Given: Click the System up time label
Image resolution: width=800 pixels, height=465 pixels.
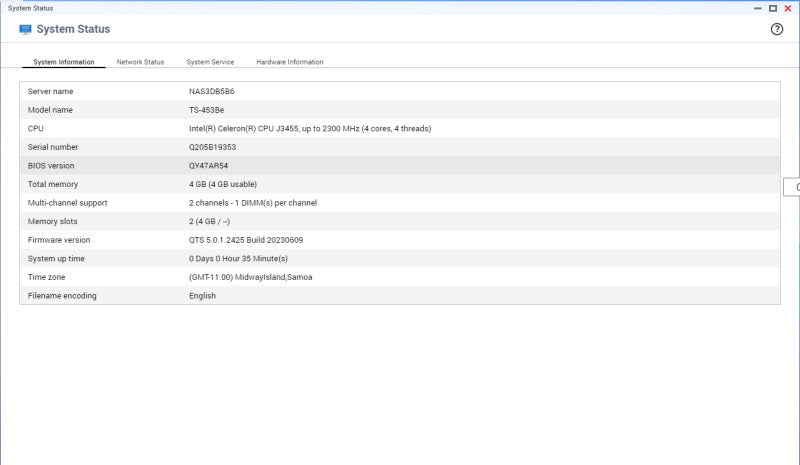Looking at the screenshot, I should coord(56,259).
